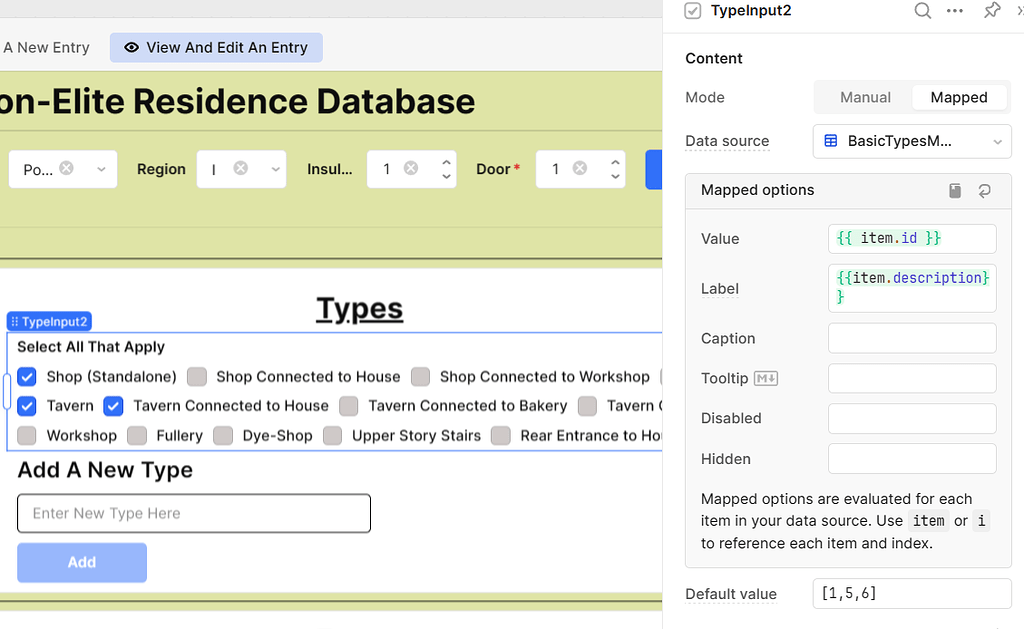Increment the Insul... value with up arrow
The height and width of the screenshot is (629, 1024).
(447, 162)
